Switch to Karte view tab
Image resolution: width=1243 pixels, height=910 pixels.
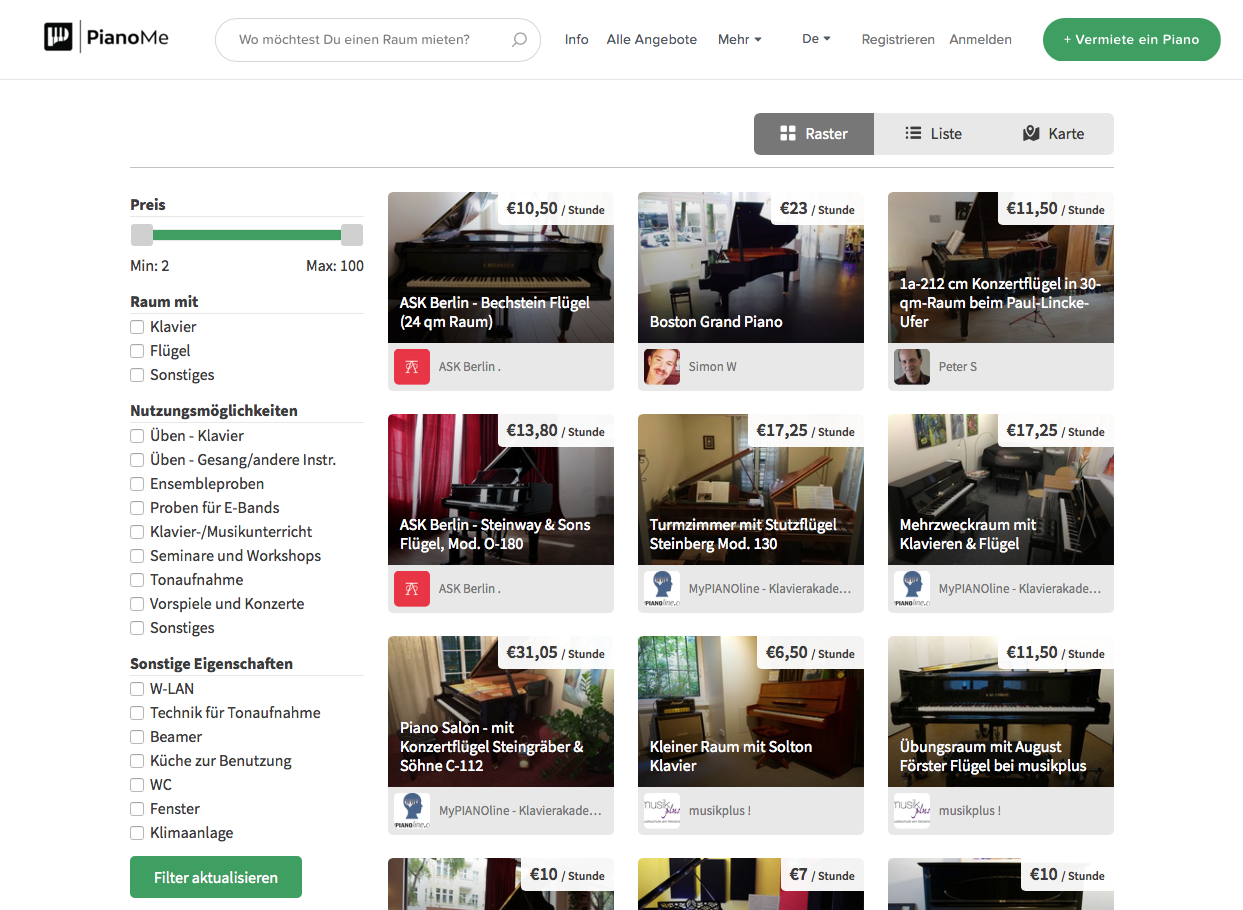coord(1053,134)
